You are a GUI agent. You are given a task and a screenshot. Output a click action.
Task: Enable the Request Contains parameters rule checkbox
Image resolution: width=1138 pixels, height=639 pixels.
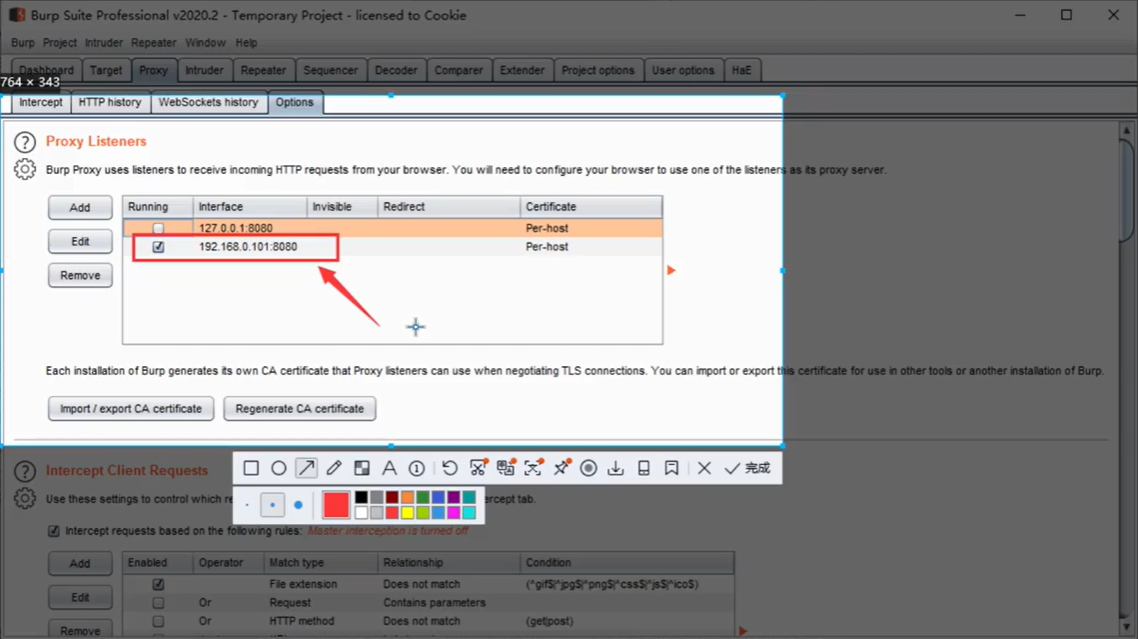tap(158, 603)
